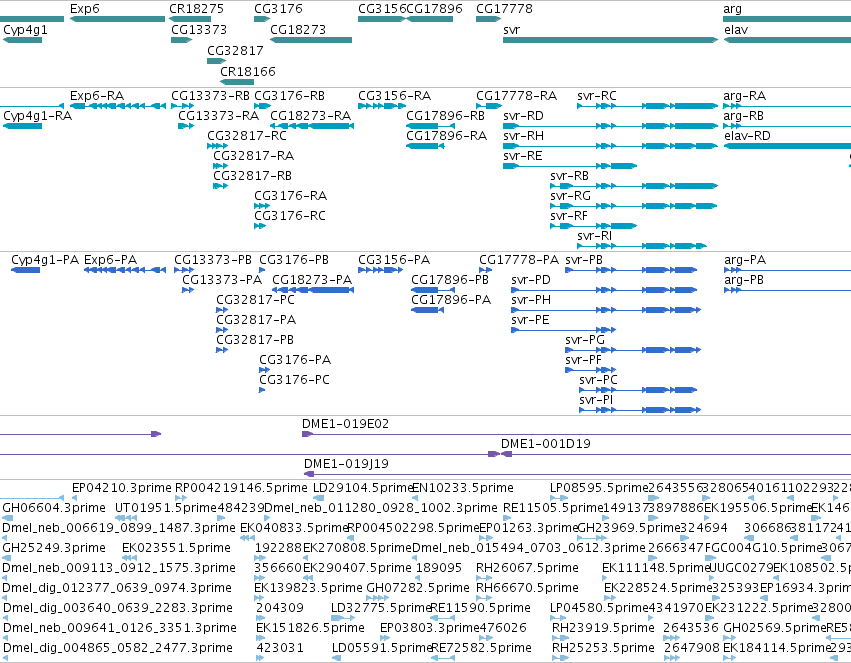This screenshot has width=851, height=663.
Task: Select the CG18273-PA protein label
Action: click(312, 280)
